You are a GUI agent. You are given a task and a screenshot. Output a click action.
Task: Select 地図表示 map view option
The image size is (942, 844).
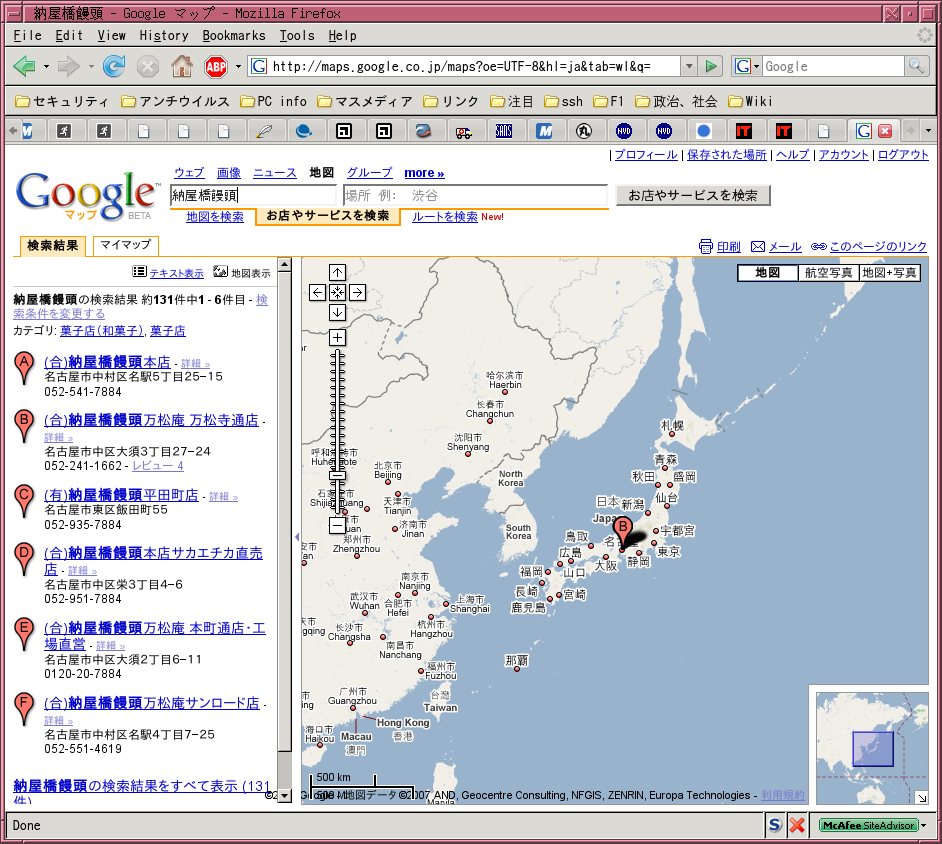[x=251, y=273]
